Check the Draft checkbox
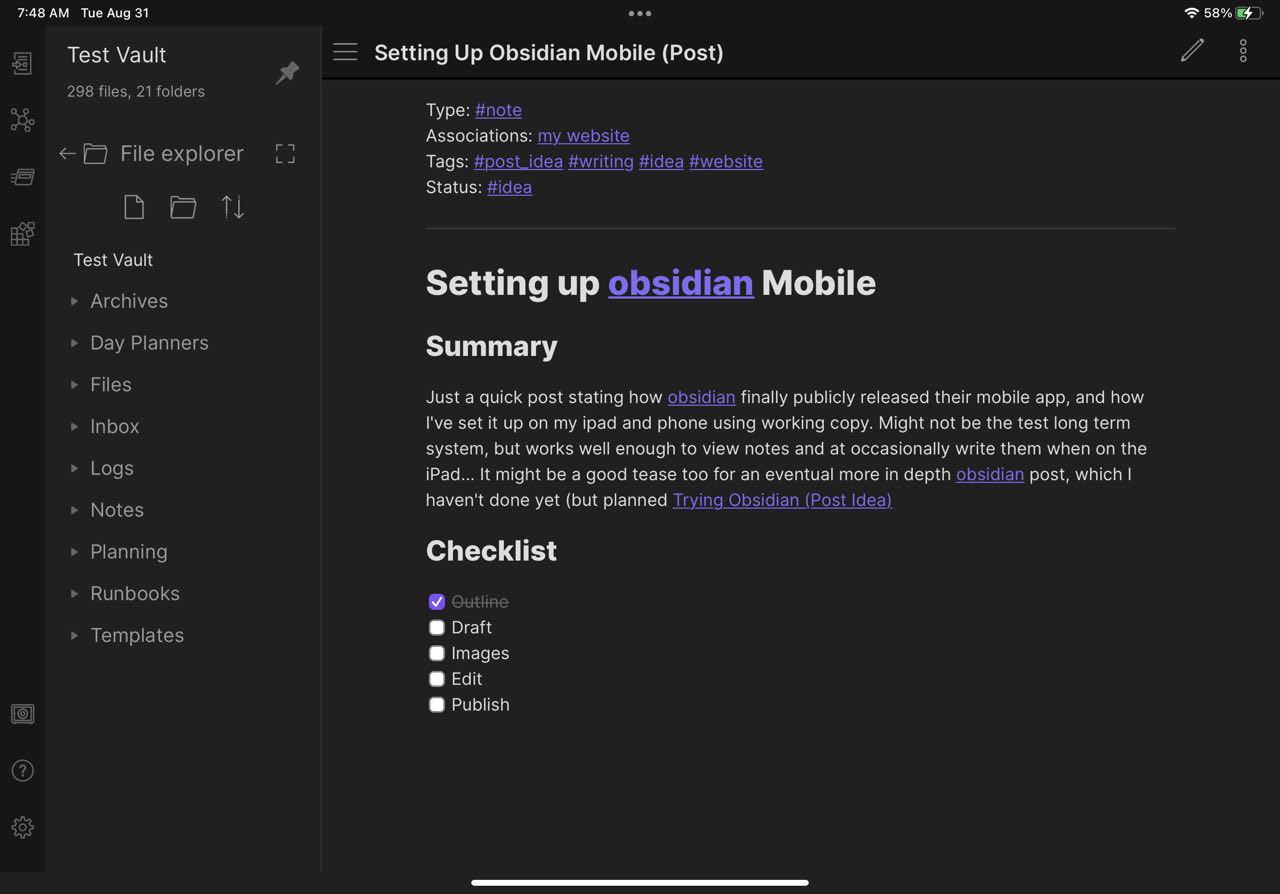Screen dimensions: 1280x894 coord(437,628)
